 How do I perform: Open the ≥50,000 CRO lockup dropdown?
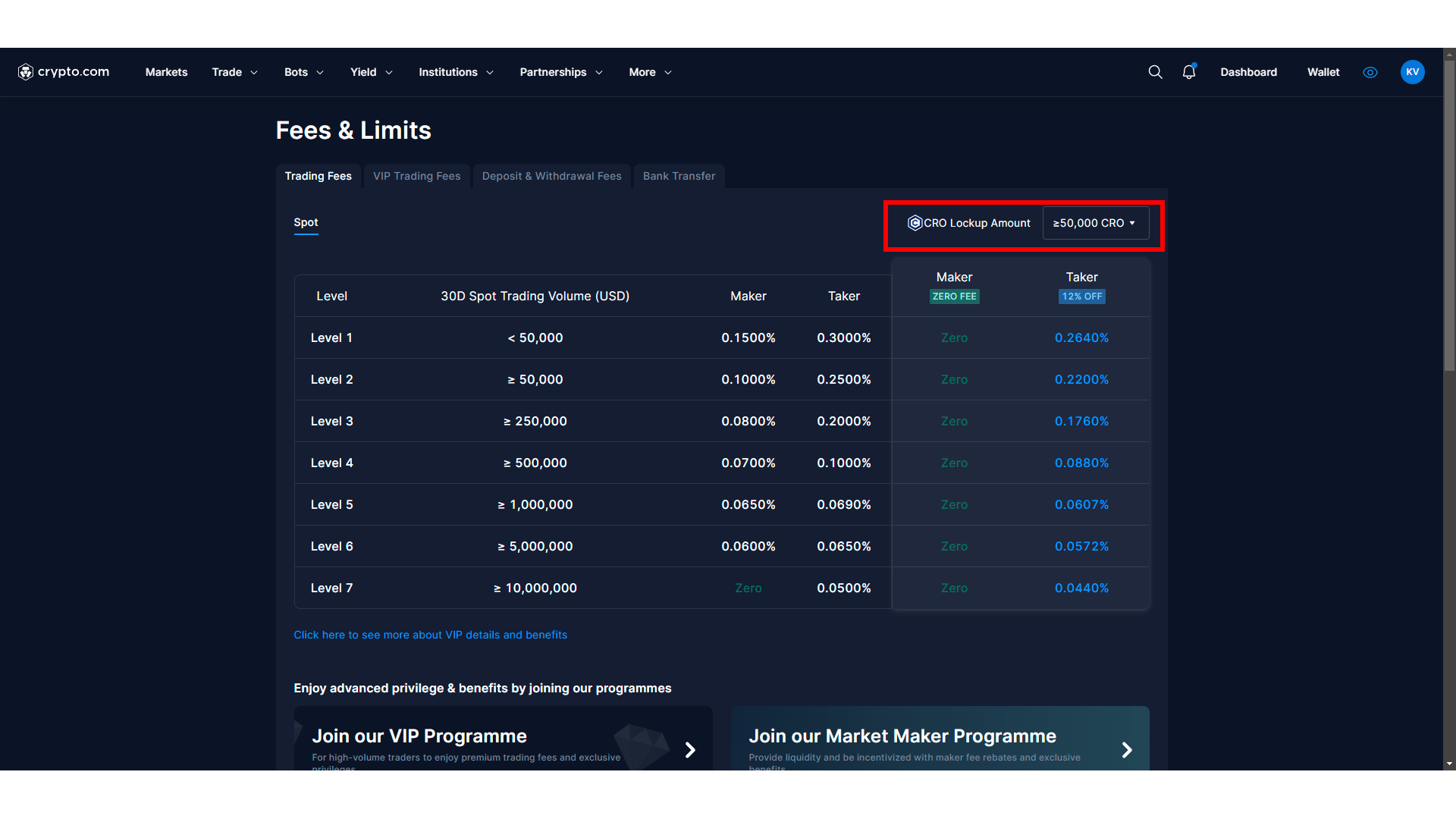[1096, 223]
